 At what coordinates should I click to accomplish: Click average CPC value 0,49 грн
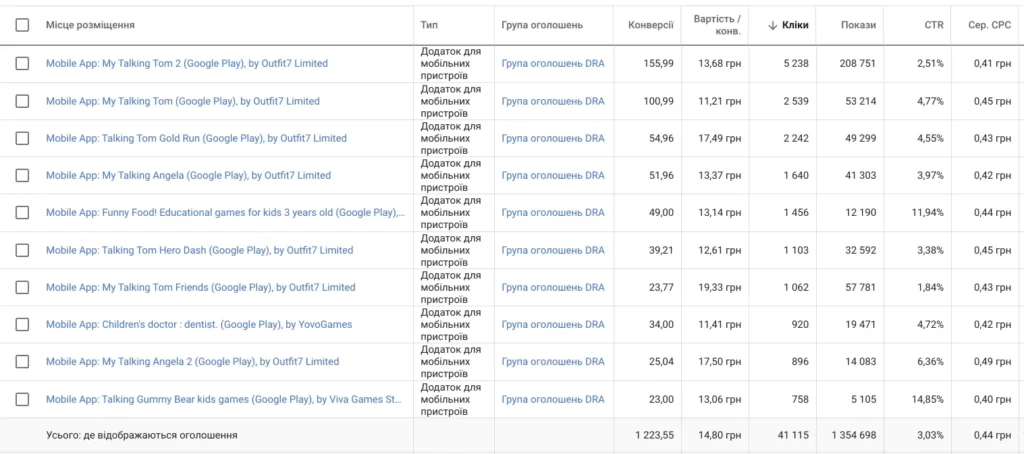coord(991,362)
